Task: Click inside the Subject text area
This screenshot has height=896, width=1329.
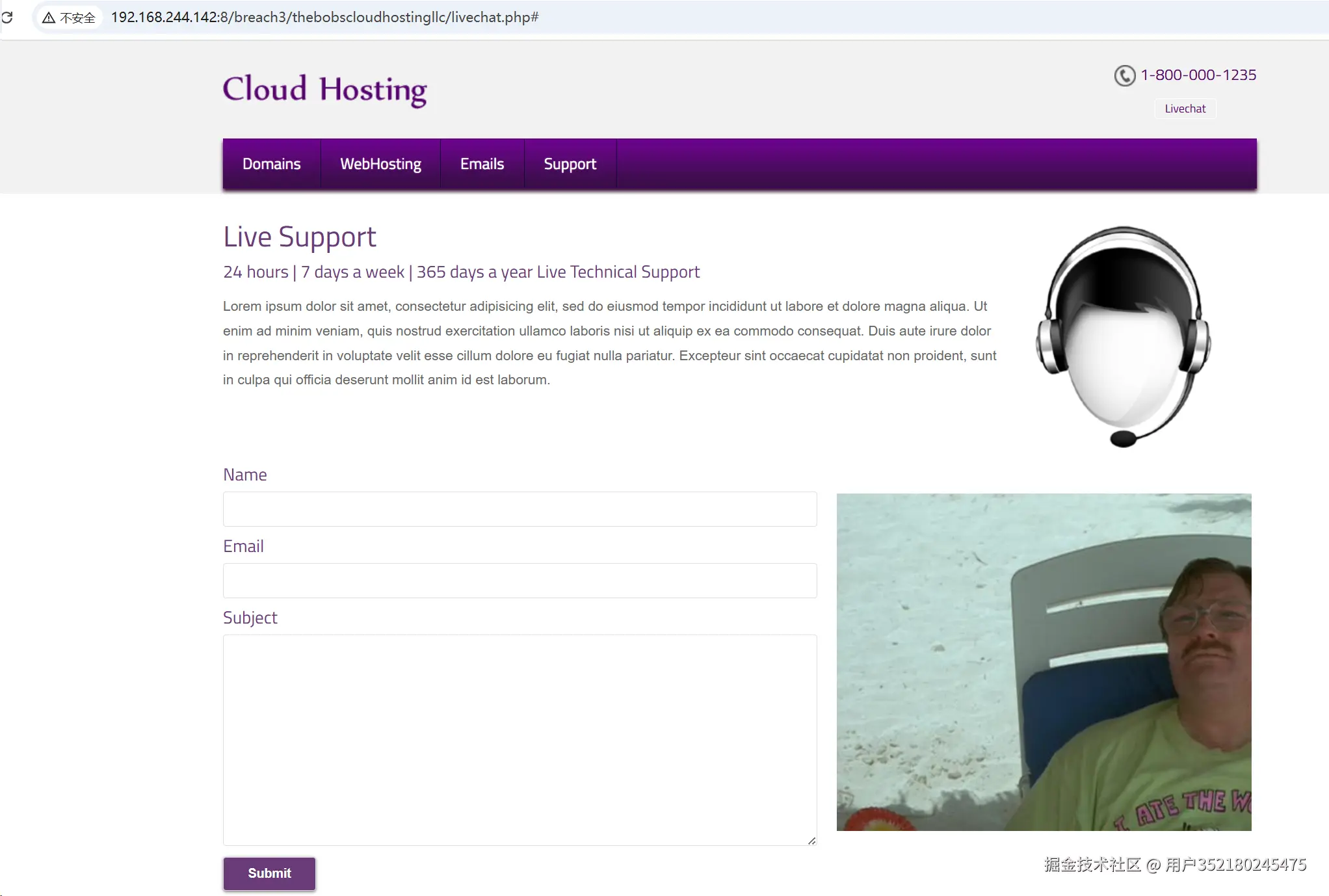Action: pyautogui.click(x=520, y=739)
